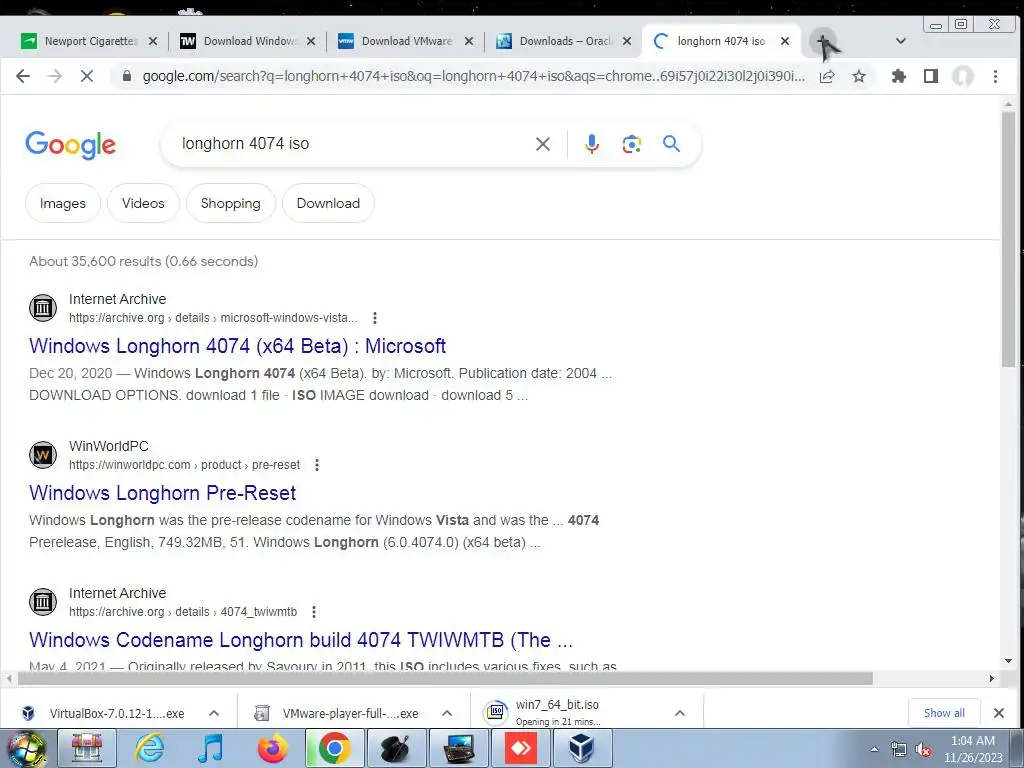
Task: Filter results by Images
Action: pyautogui.click(x=63, y=203)
